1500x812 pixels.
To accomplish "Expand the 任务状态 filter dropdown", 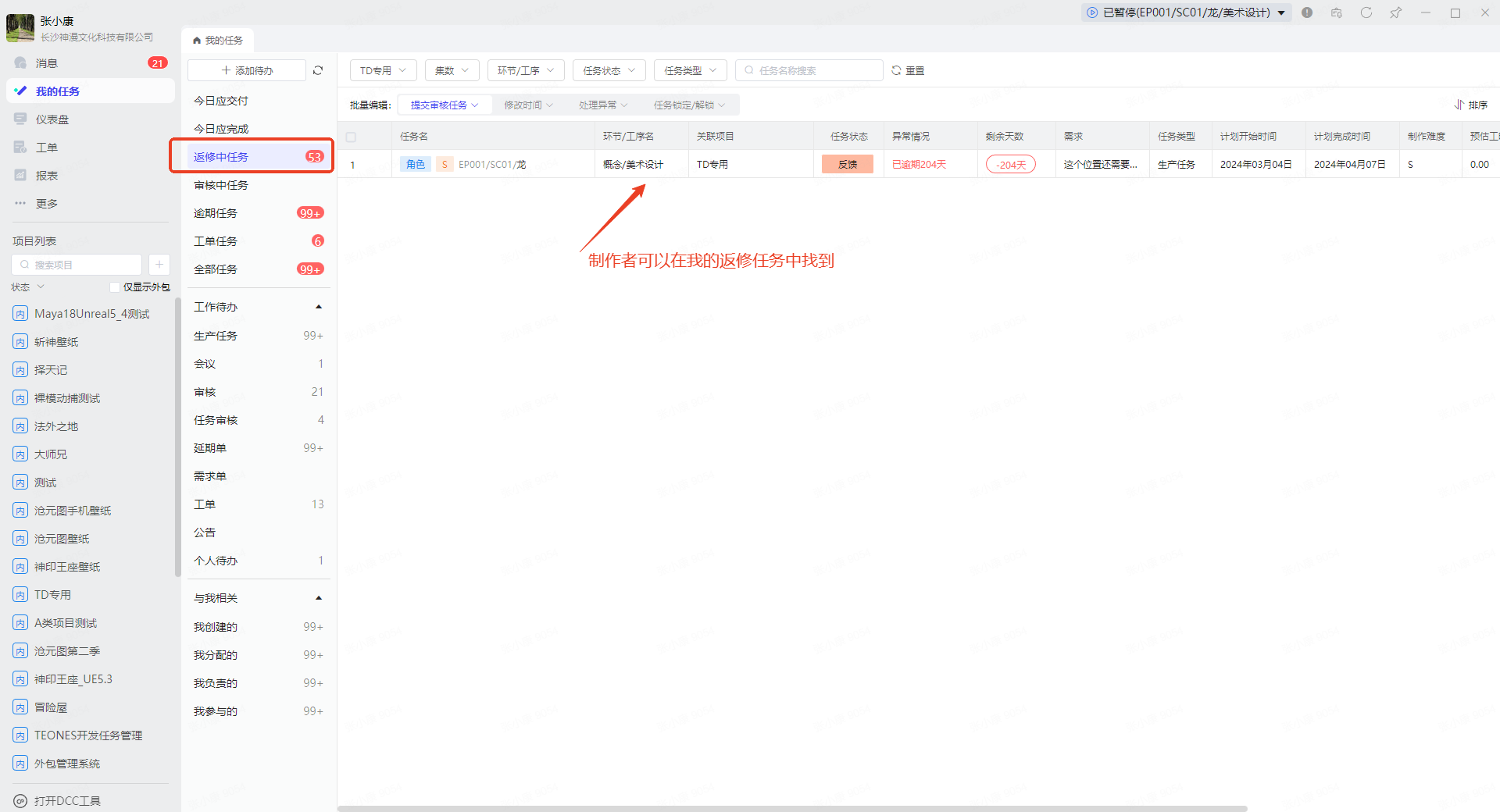I will pyautogui.click(x=609, y=70).
